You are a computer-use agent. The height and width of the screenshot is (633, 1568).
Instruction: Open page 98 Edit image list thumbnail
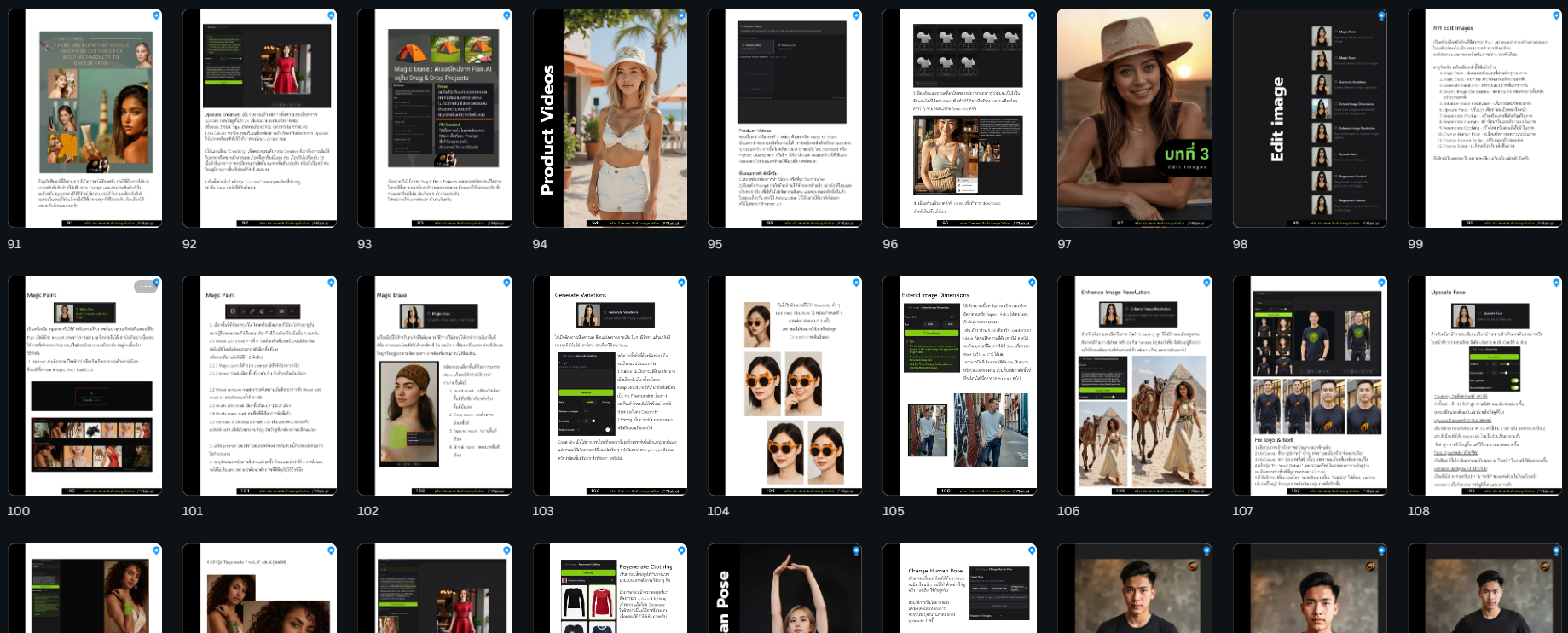(1311, 119)
